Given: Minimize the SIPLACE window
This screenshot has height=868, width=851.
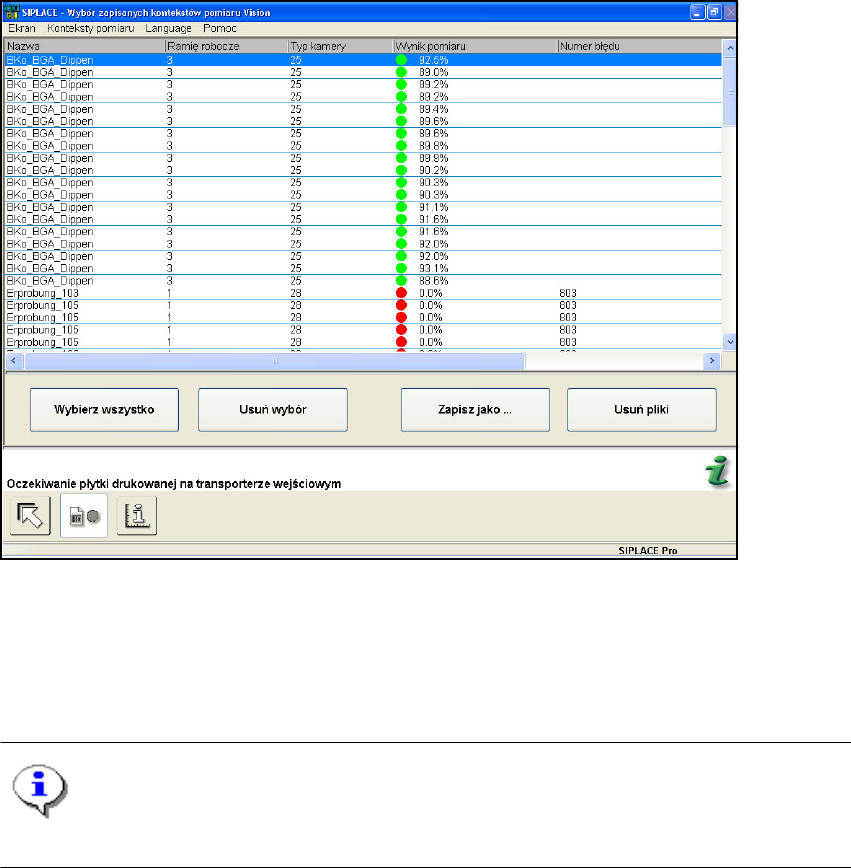Looking at the screenshot, I should 698,12.
